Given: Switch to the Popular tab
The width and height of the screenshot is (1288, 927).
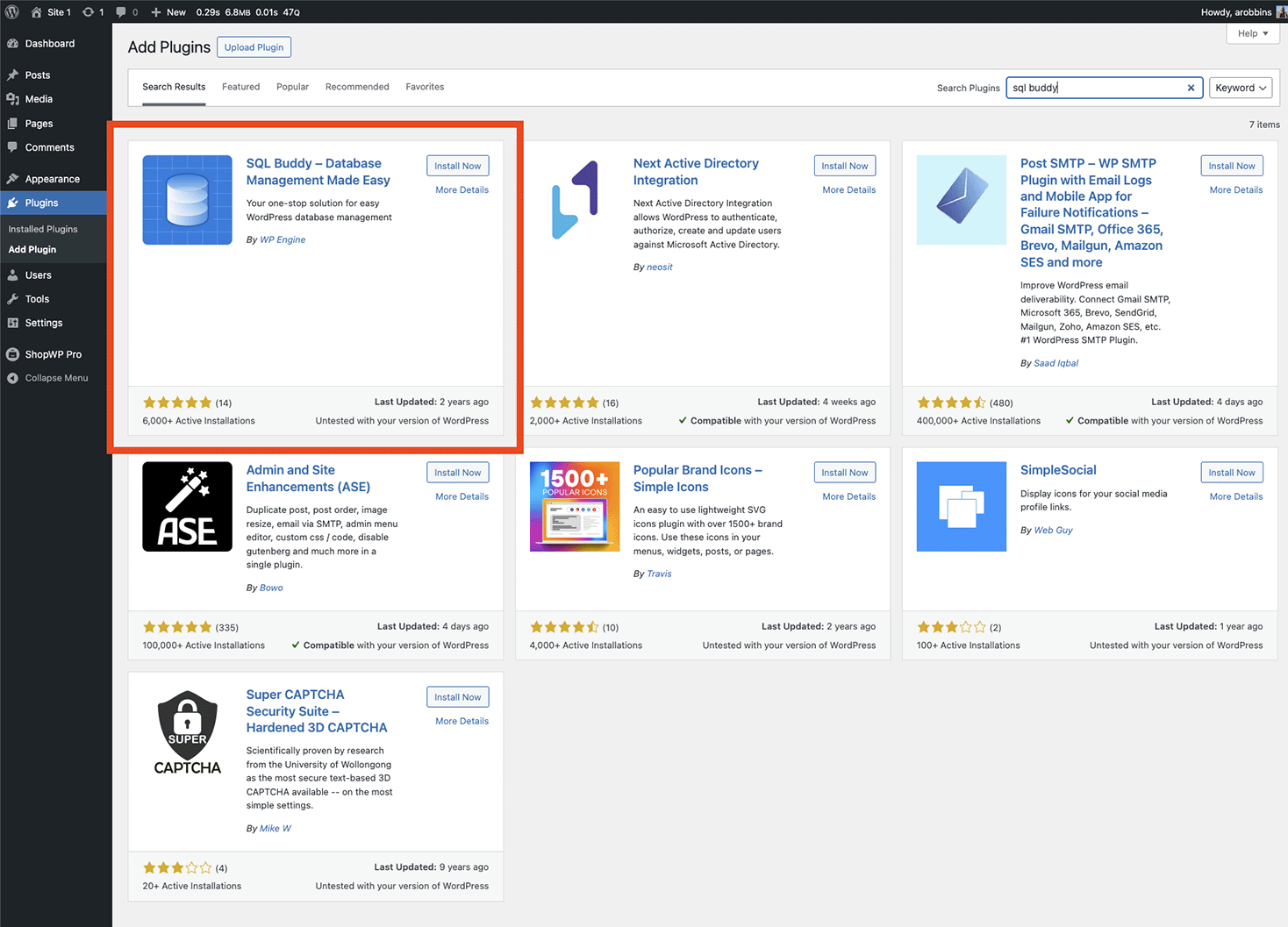Looking at the screenshot, I should coord(292,87).
